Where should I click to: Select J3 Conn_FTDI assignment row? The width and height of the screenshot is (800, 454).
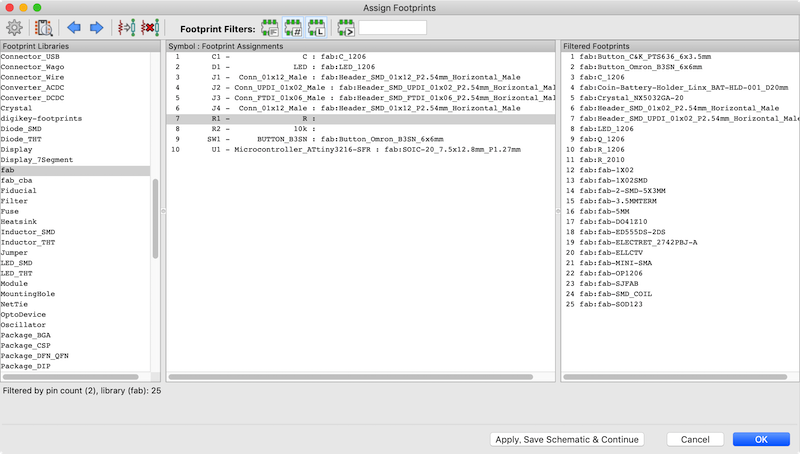coord(361,98)
